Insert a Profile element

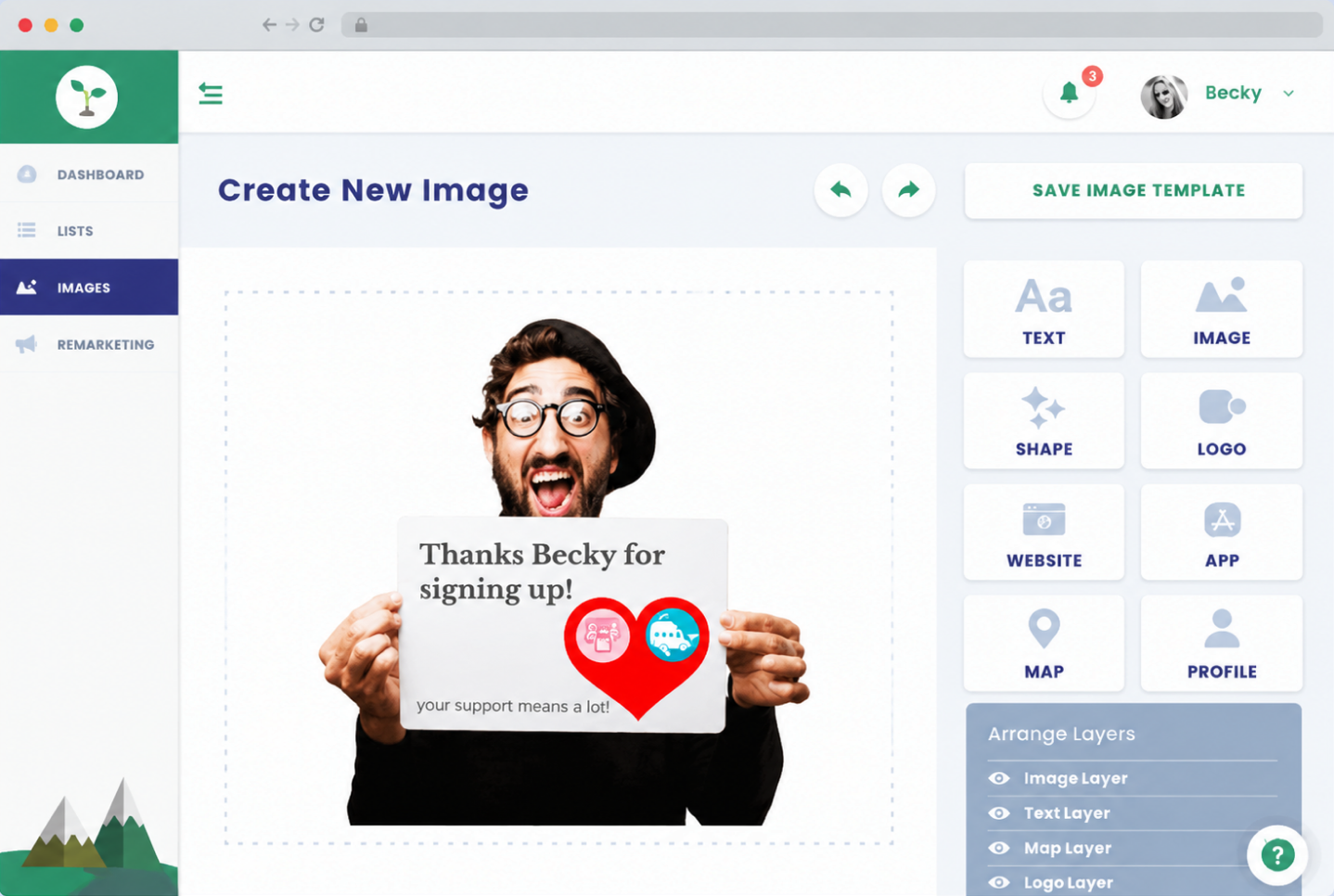tap(1222, 643)
